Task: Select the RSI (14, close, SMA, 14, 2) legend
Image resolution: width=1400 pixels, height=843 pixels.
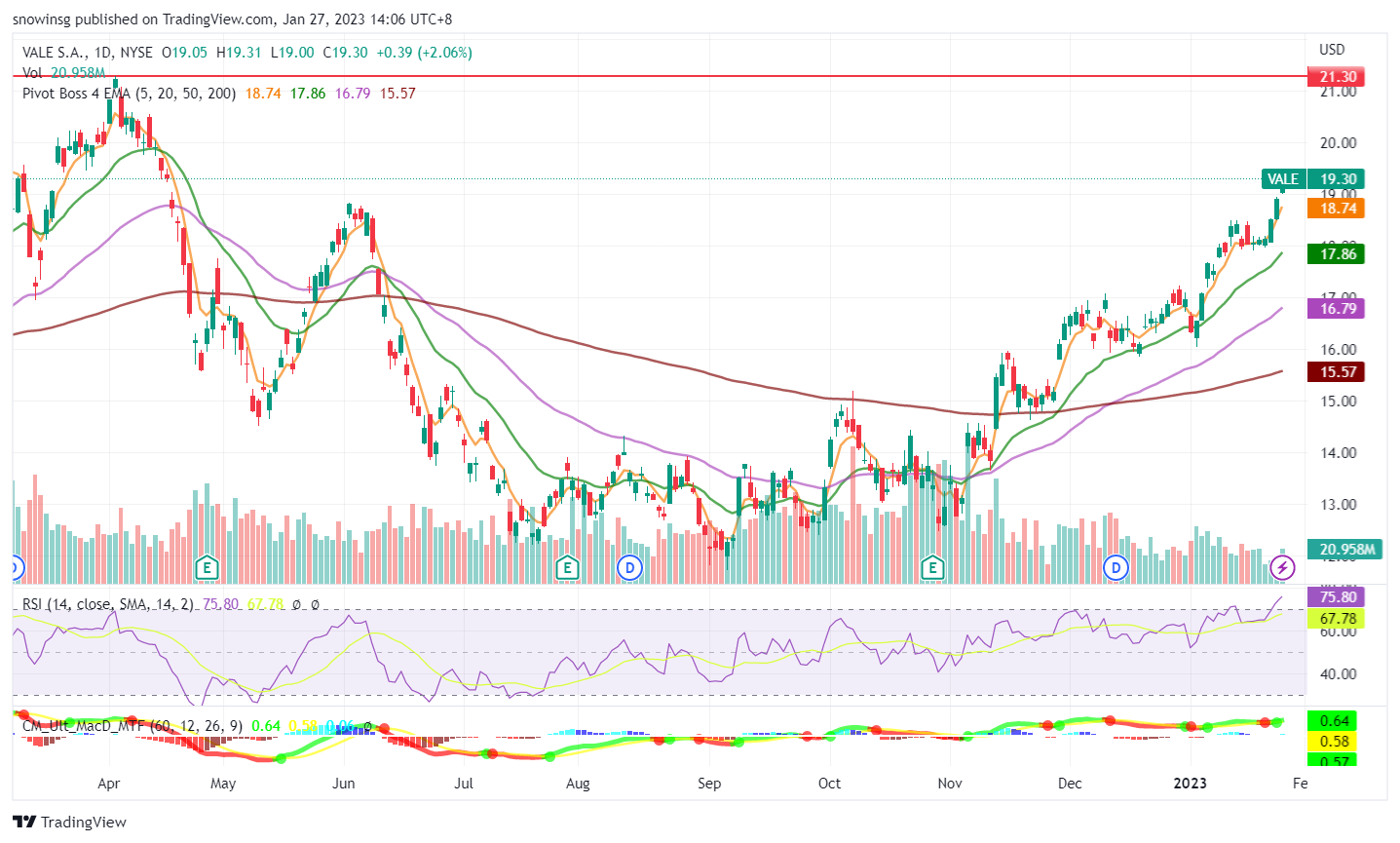Action: tap(108, 604)
